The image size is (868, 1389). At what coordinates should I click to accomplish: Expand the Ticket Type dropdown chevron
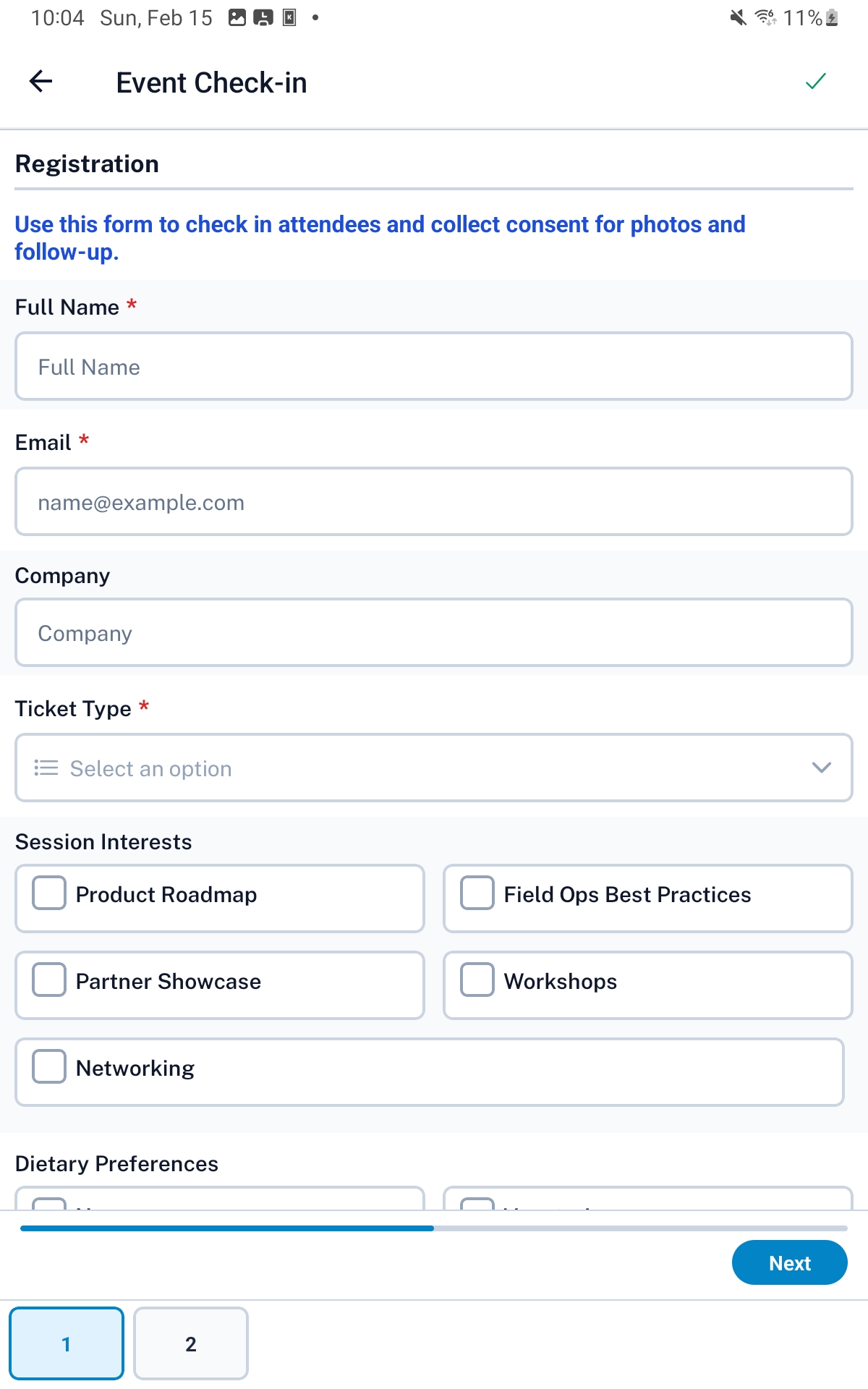pos(821,768)
